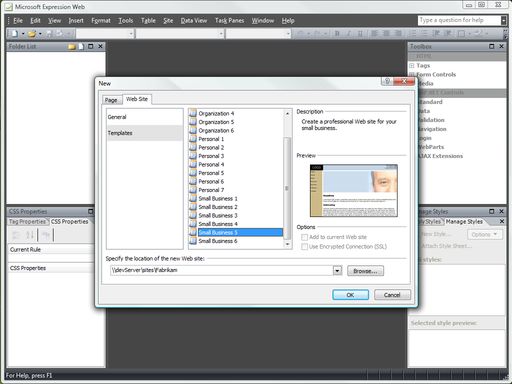
Task: Click the Small Business 1 template icon
Action: [x=193, y=198]
